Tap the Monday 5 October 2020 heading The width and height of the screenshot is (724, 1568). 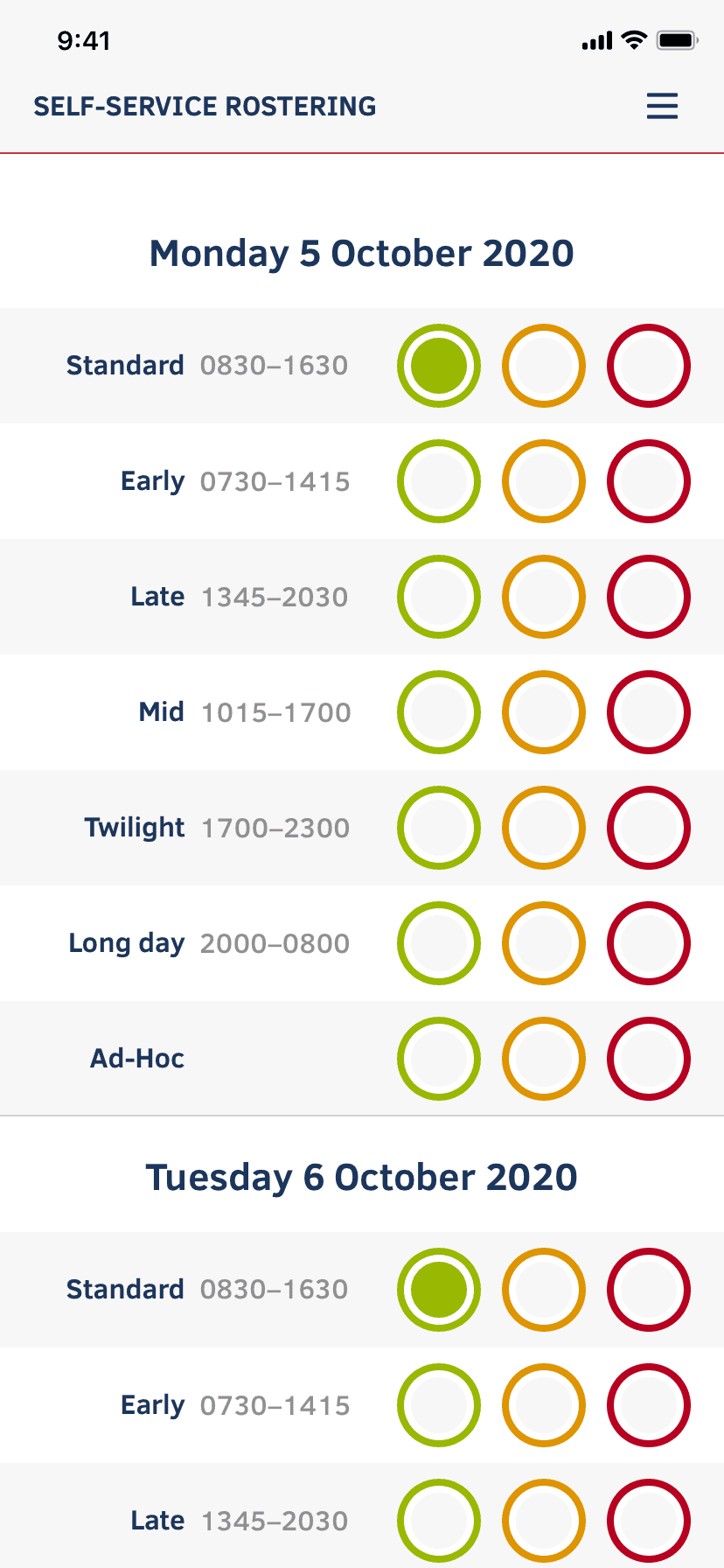(x=362, y=254)
